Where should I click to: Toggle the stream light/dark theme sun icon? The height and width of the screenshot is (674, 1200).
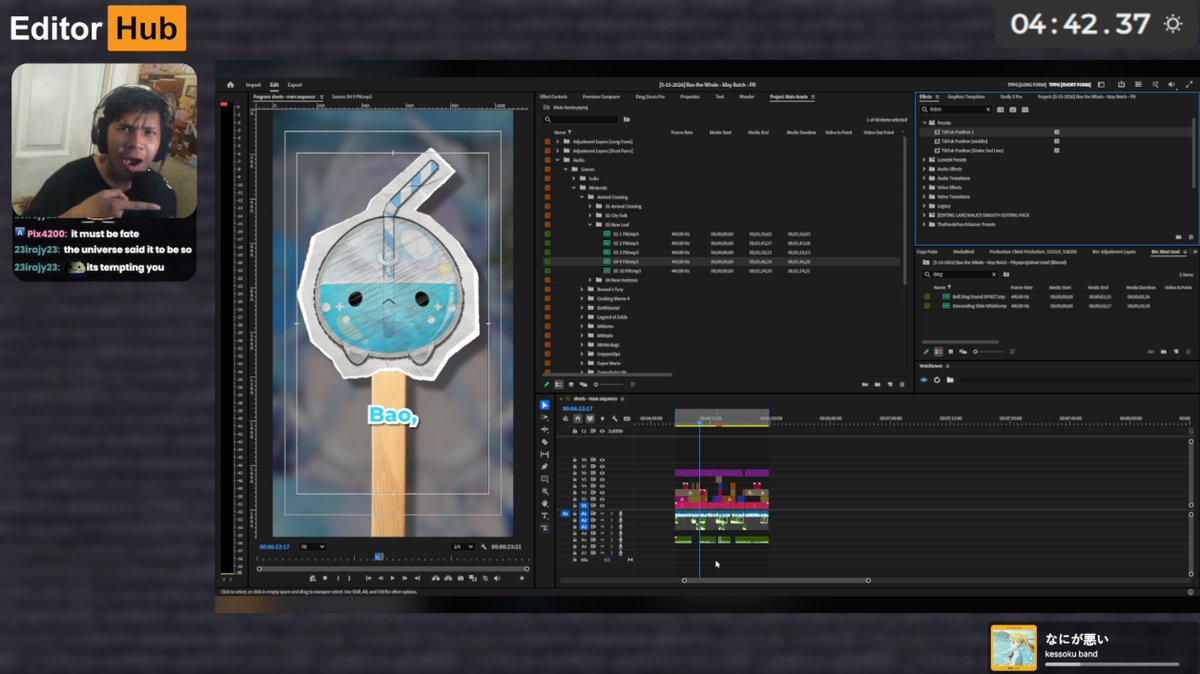(1171, 22)
